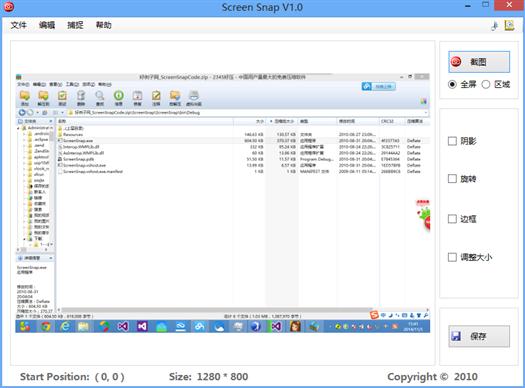Enable the 调整大小 checkbox
Screen dimensions: 525x388
pyautogui.click(x=452, y=257)
